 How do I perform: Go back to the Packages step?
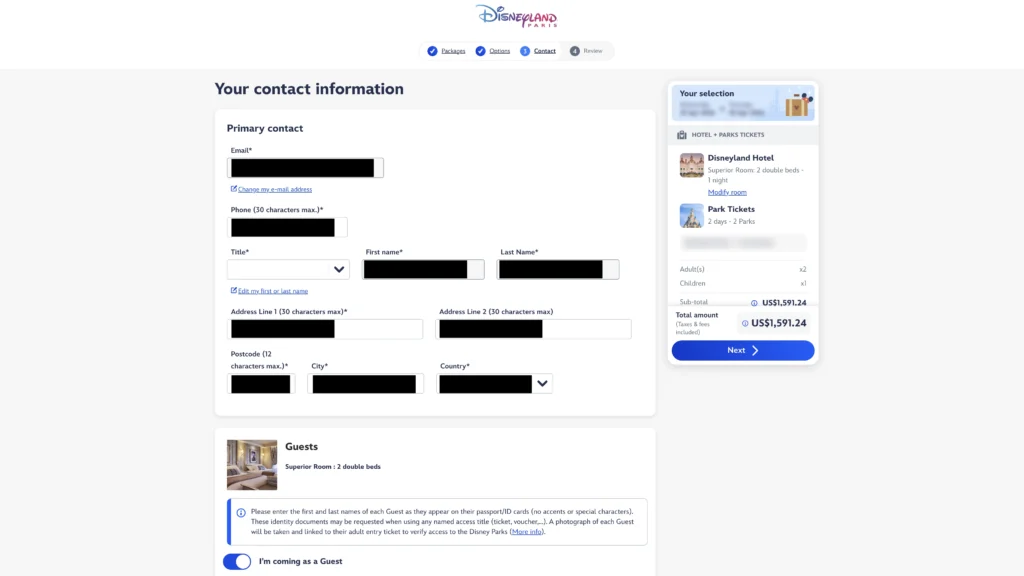[453, 51]
